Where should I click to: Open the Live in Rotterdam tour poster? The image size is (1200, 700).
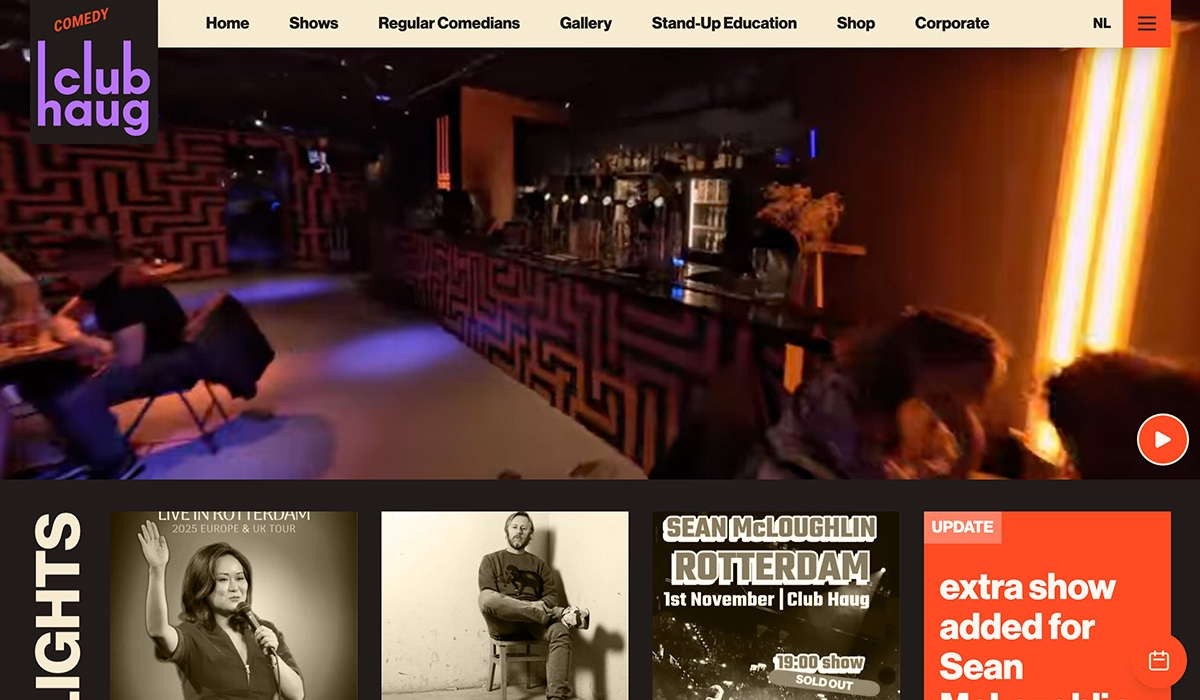(233, 605)
